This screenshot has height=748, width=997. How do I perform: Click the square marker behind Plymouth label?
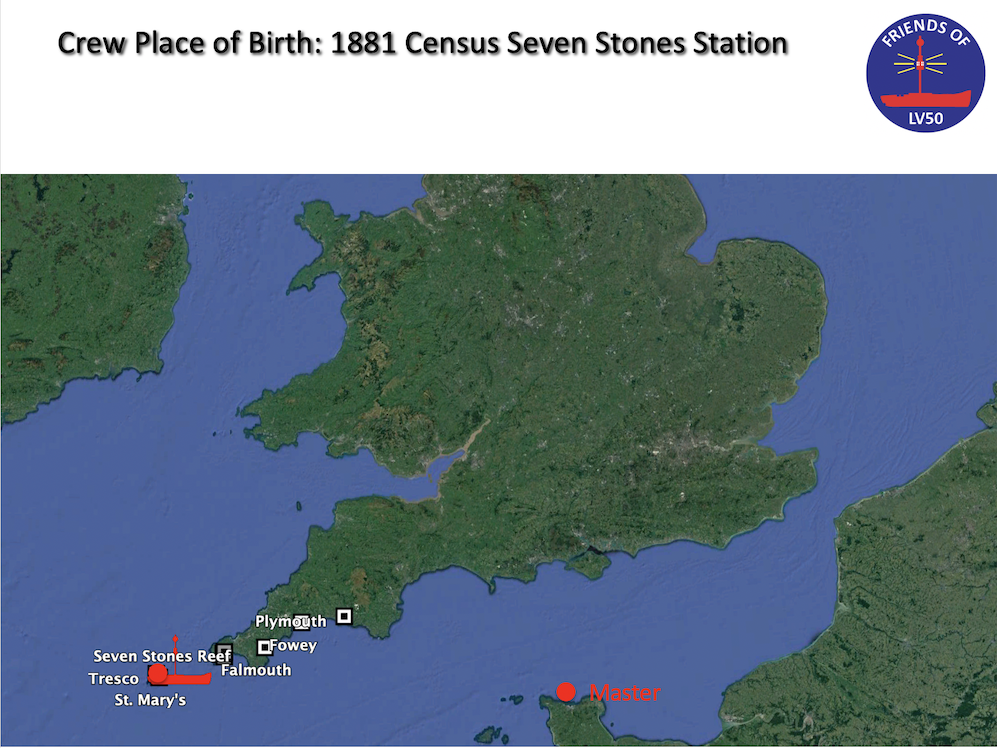pyautogui.click(x=302, y=621)
